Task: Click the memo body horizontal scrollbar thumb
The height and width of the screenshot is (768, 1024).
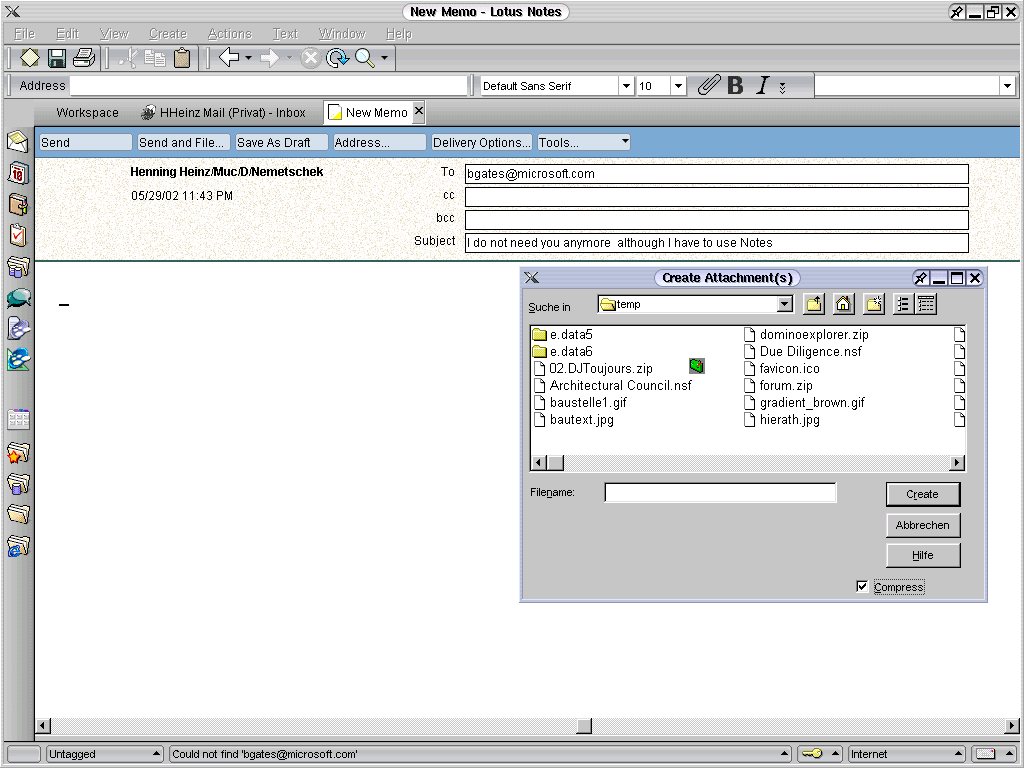Action: pyautogui.click(x=584, y=726)
